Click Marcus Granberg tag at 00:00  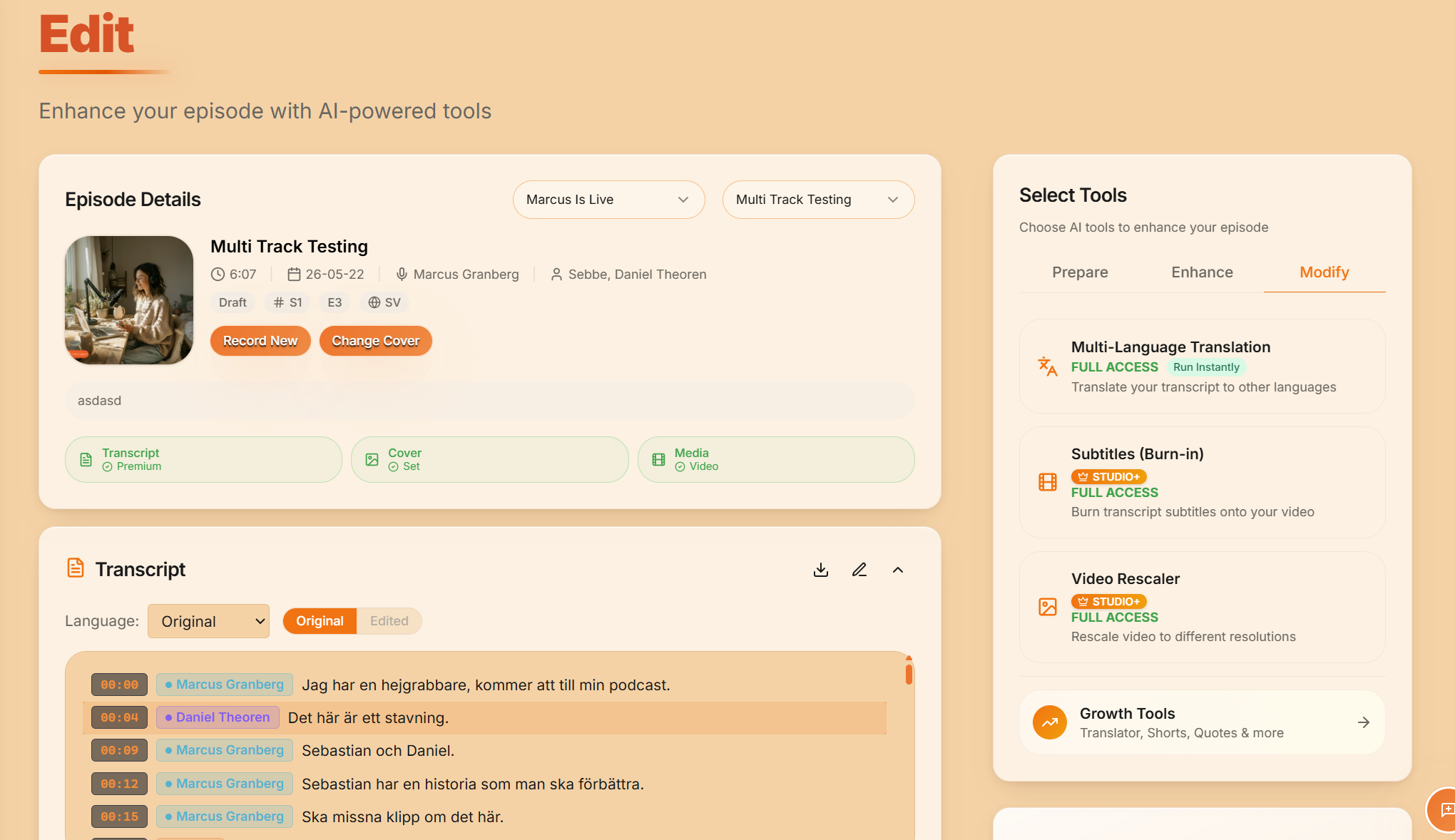(225, 685)
